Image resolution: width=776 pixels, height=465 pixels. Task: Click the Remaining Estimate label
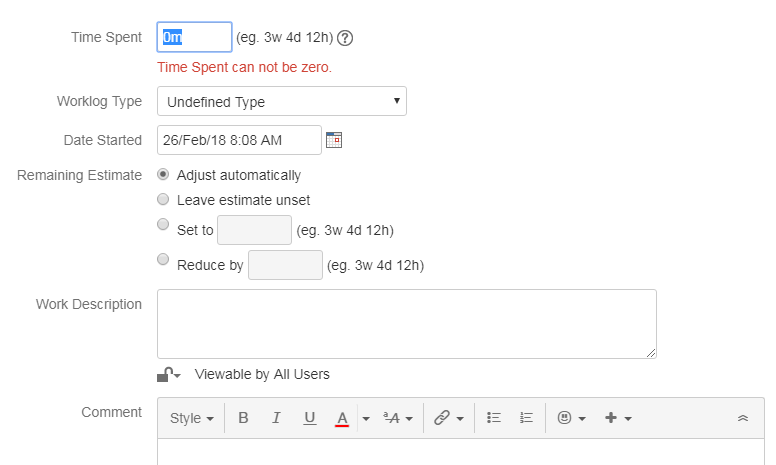(80, 175)
